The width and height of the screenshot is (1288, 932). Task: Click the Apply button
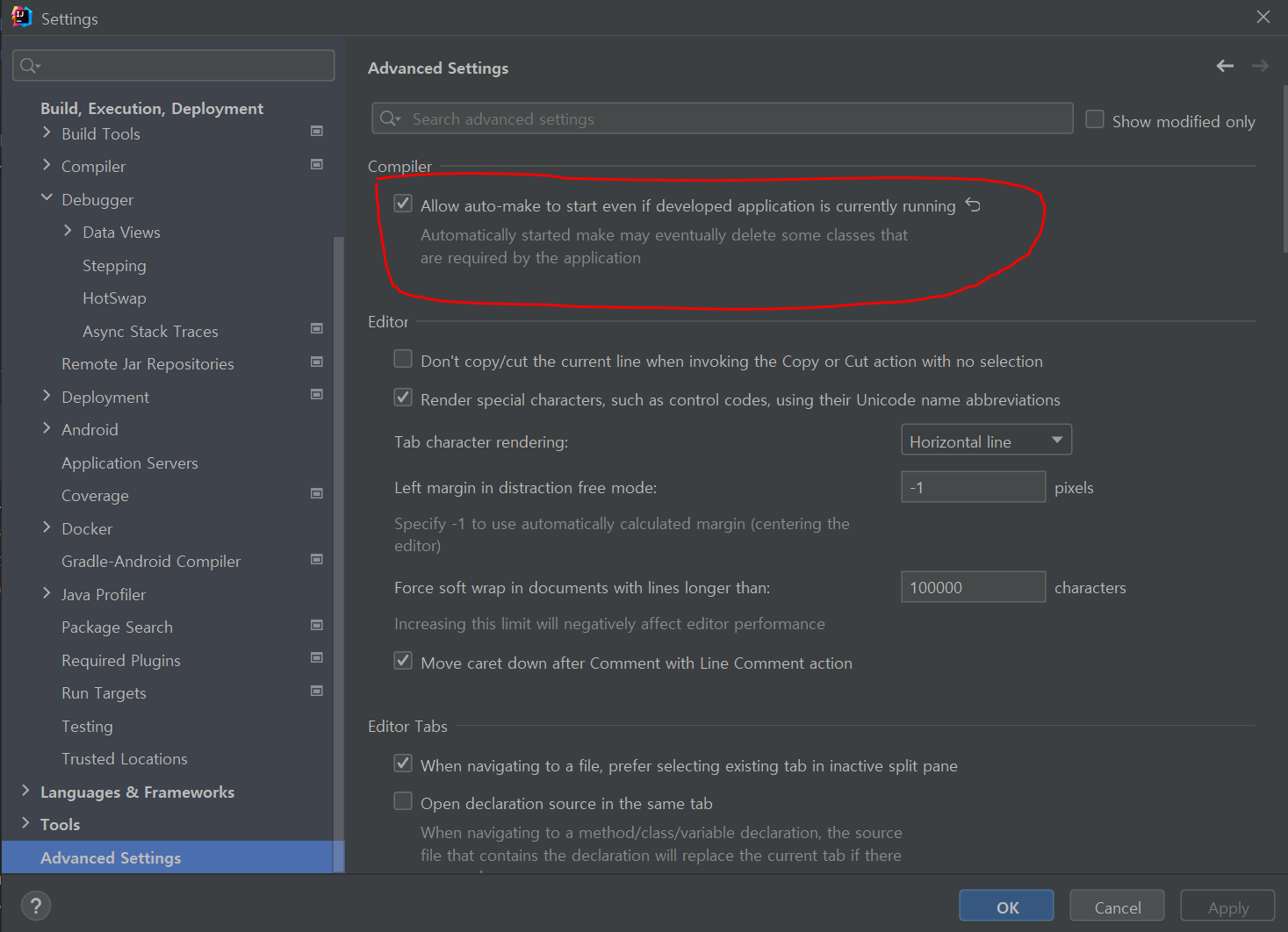[1227, 905]
